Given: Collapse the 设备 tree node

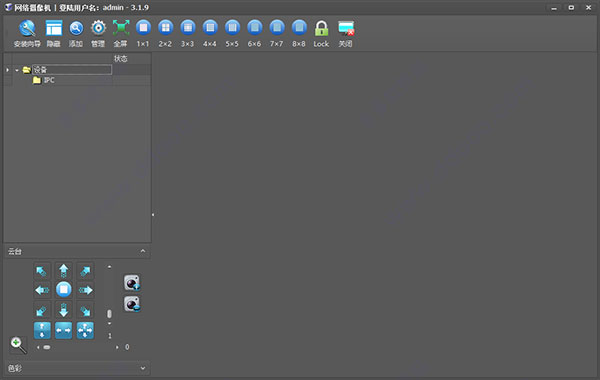Looking at the screenshot, I should click(17, 70).
